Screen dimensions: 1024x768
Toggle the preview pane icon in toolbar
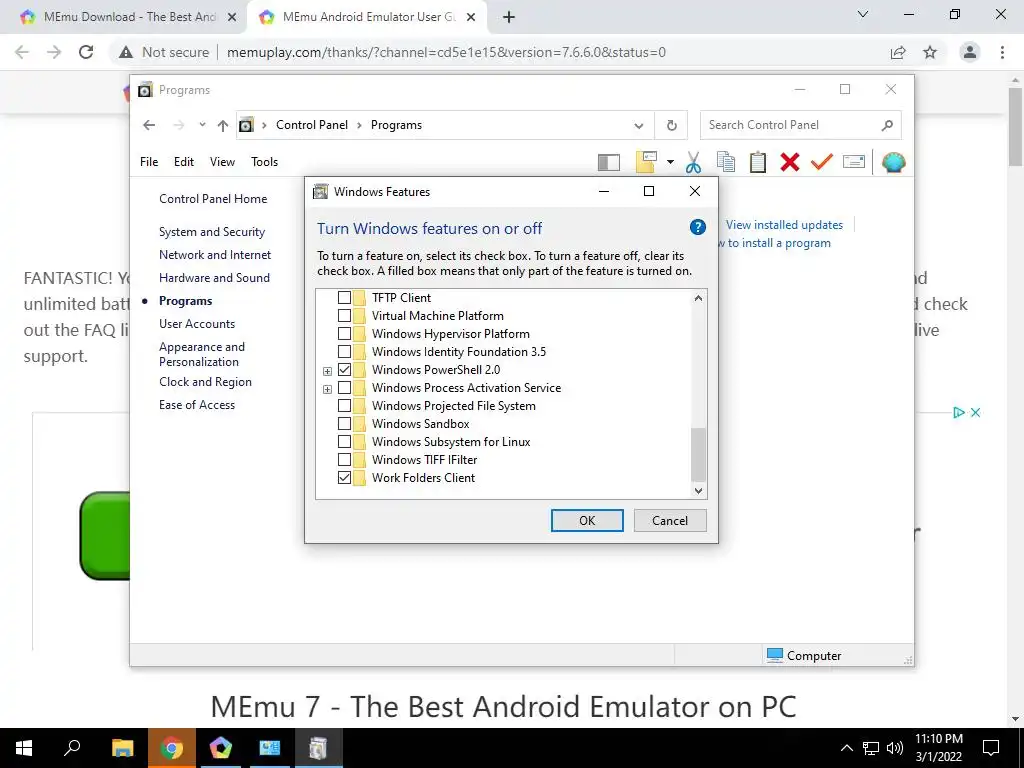[609, 162]
